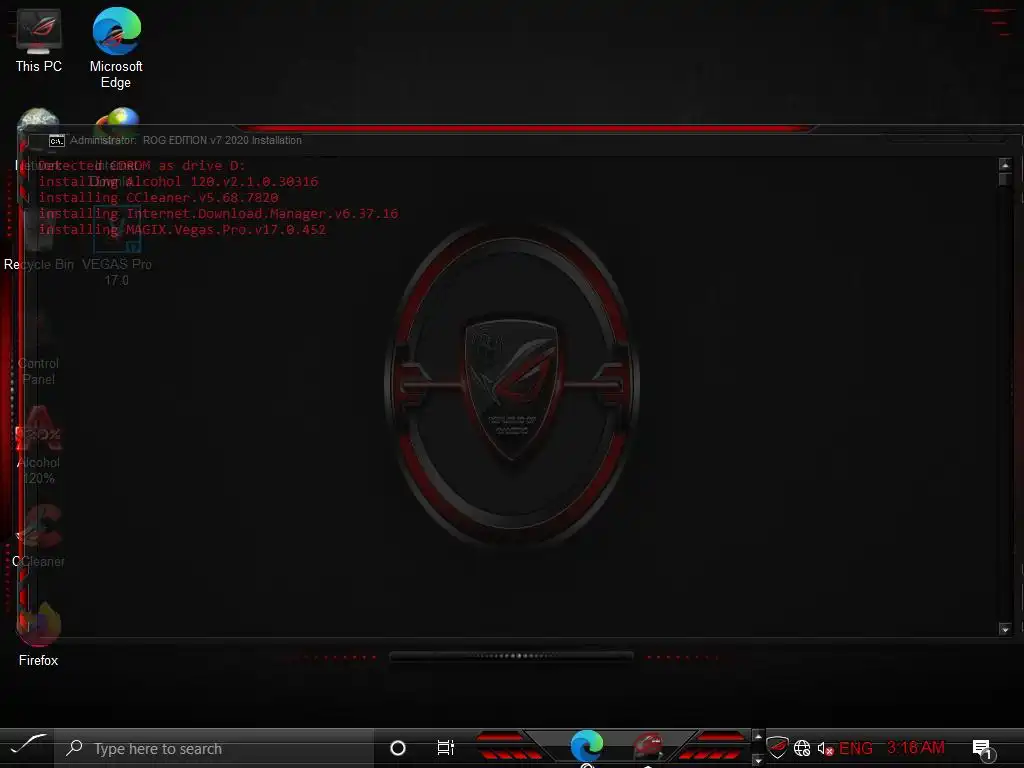Click the taskbar toolbar scroll-up arrow
Viewport: 1024px width, 768px height.
(x=758, y=737)
